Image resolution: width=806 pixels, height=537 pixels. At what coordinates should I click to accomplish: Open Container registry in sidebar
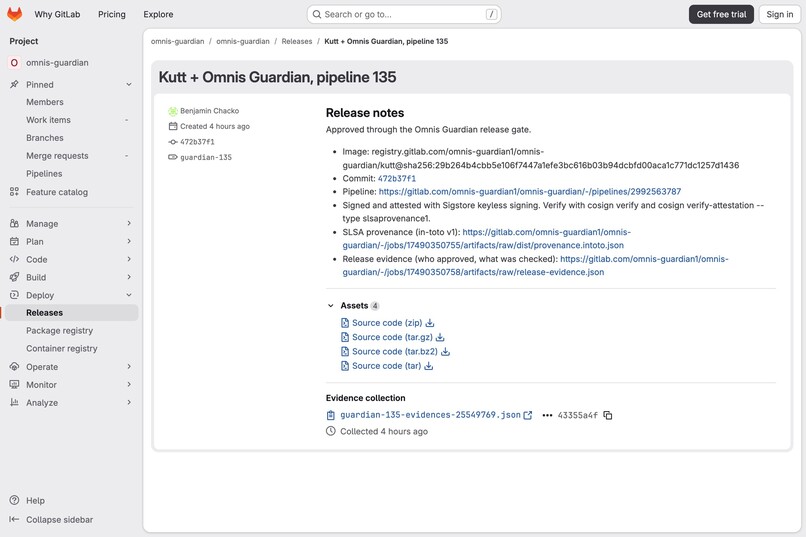point(62,348)
